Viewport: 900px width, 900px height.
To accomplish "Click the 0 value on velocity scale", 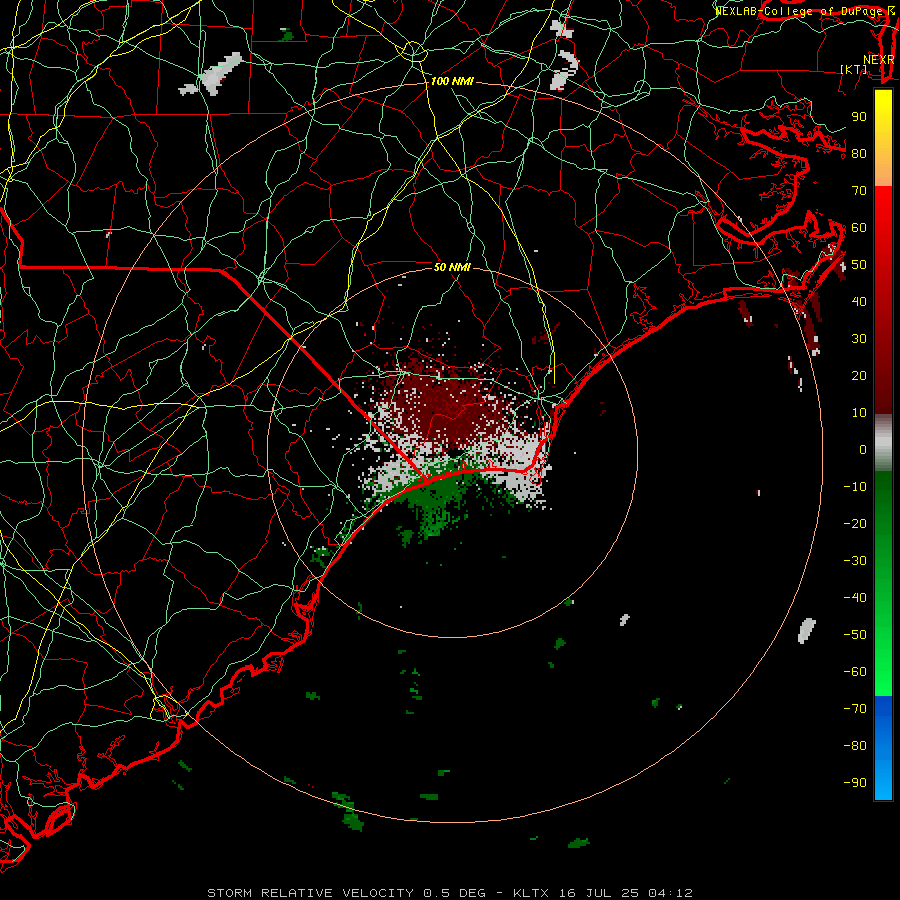I will tap(863, 450).
